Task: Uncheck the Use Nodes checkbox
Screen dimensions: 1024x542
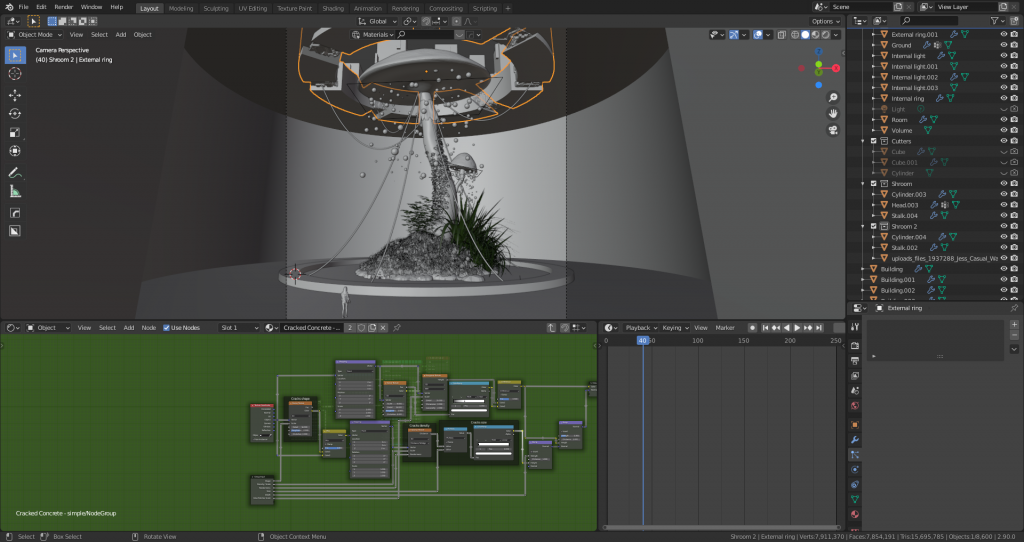Action: click(167, 328)
